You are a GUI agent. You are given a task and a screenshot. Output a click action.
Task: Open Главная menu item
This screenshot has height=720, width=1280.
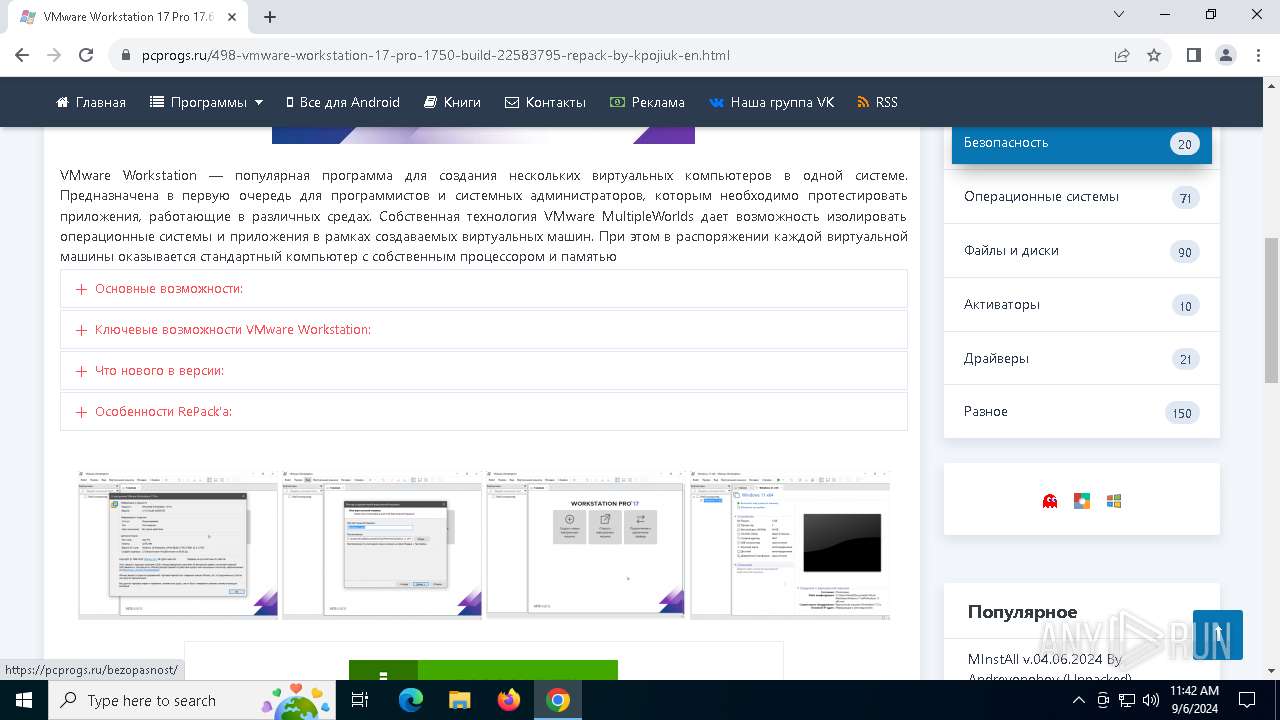[91, 102]
